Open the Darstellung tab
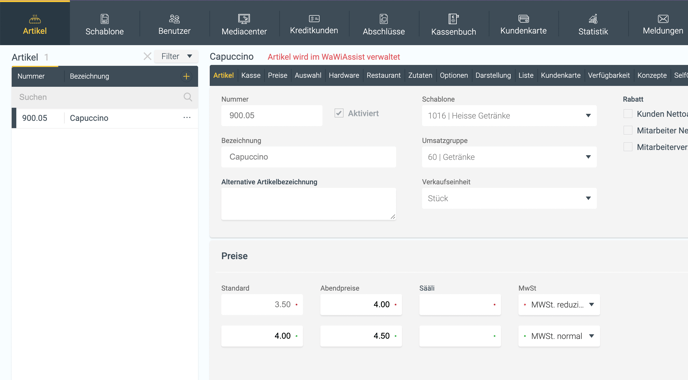This screenshot has height=380, width=688. (x=493, y=75)
